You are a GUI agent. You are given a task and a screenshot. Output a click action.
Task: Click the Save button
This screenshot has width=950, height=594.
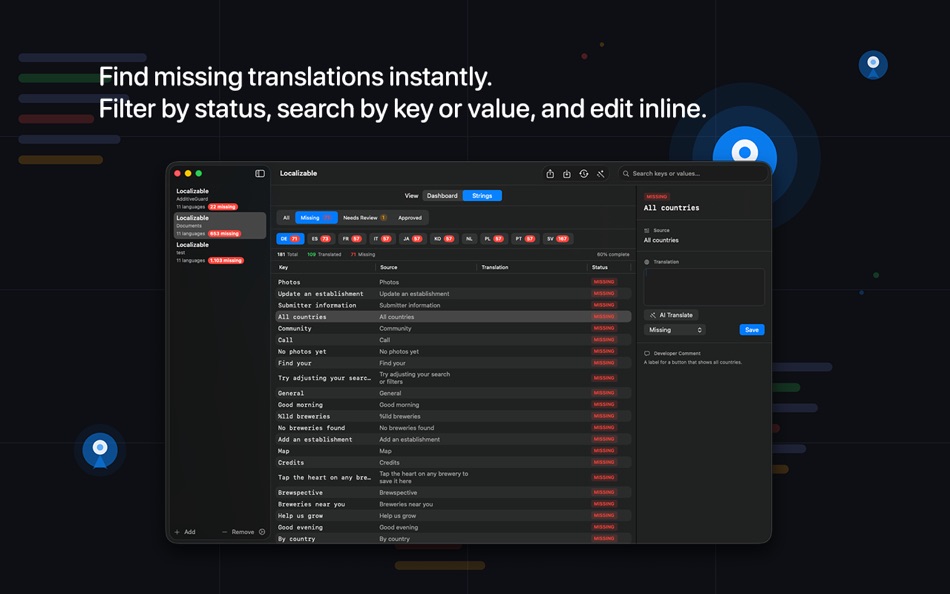[752, 330]
